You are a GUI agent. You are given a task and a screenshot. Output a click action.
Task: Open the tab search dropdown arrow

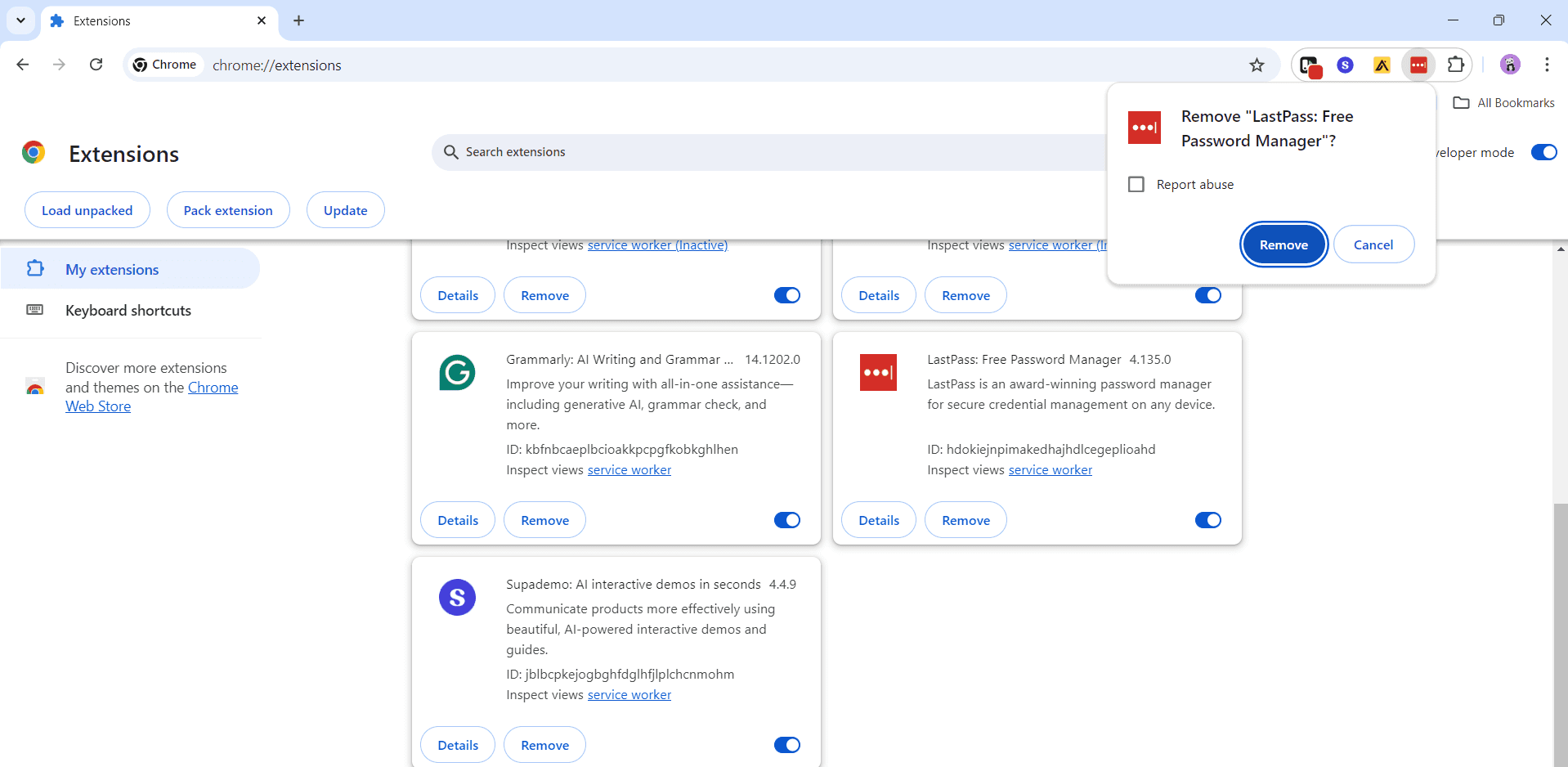(20, 20)
